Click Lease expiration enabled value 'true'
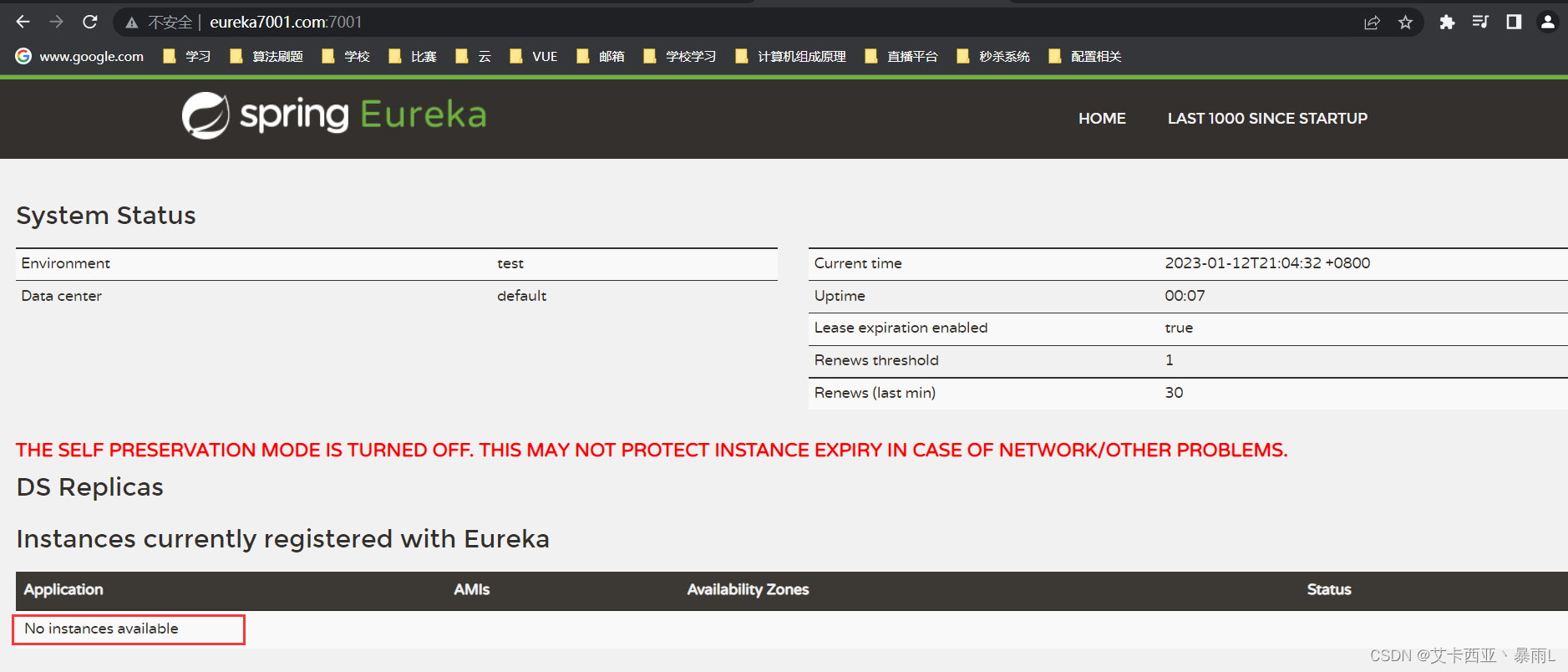The width and height of the screenshot is (1568, 672). tap(1179, 328)
